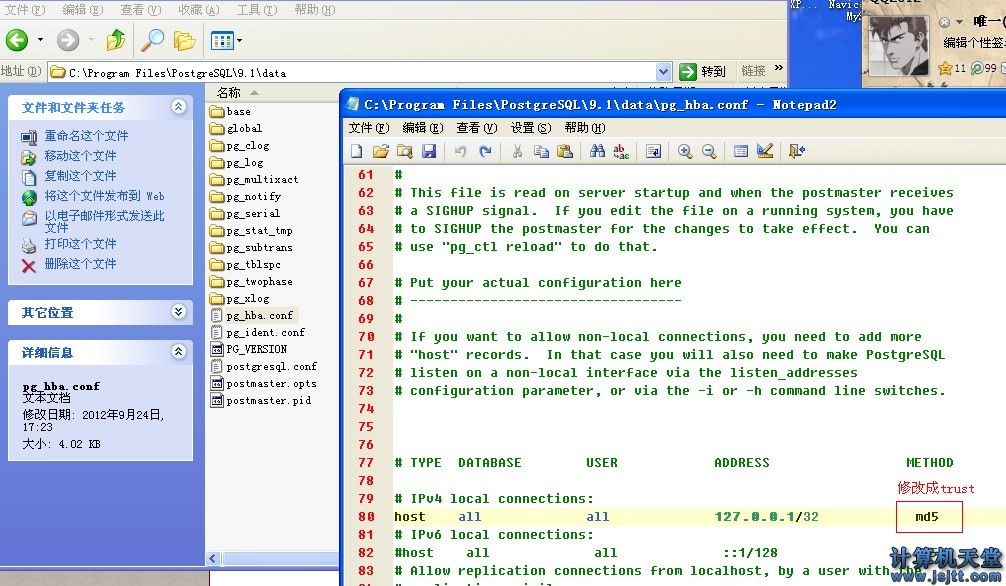Expand the Other Places panel
1006x586 pixels.
(178, 312)
